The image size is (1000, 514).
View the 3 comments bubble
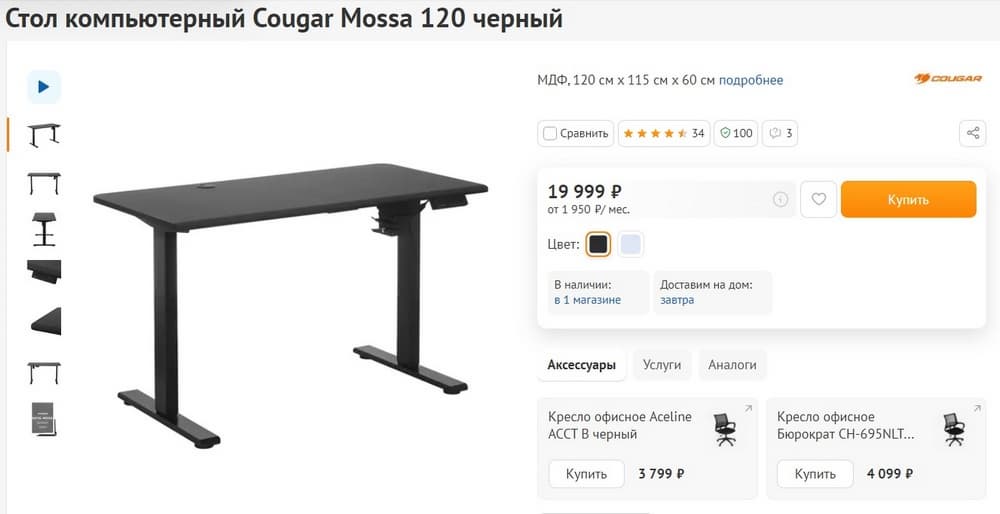pos(780,133)
